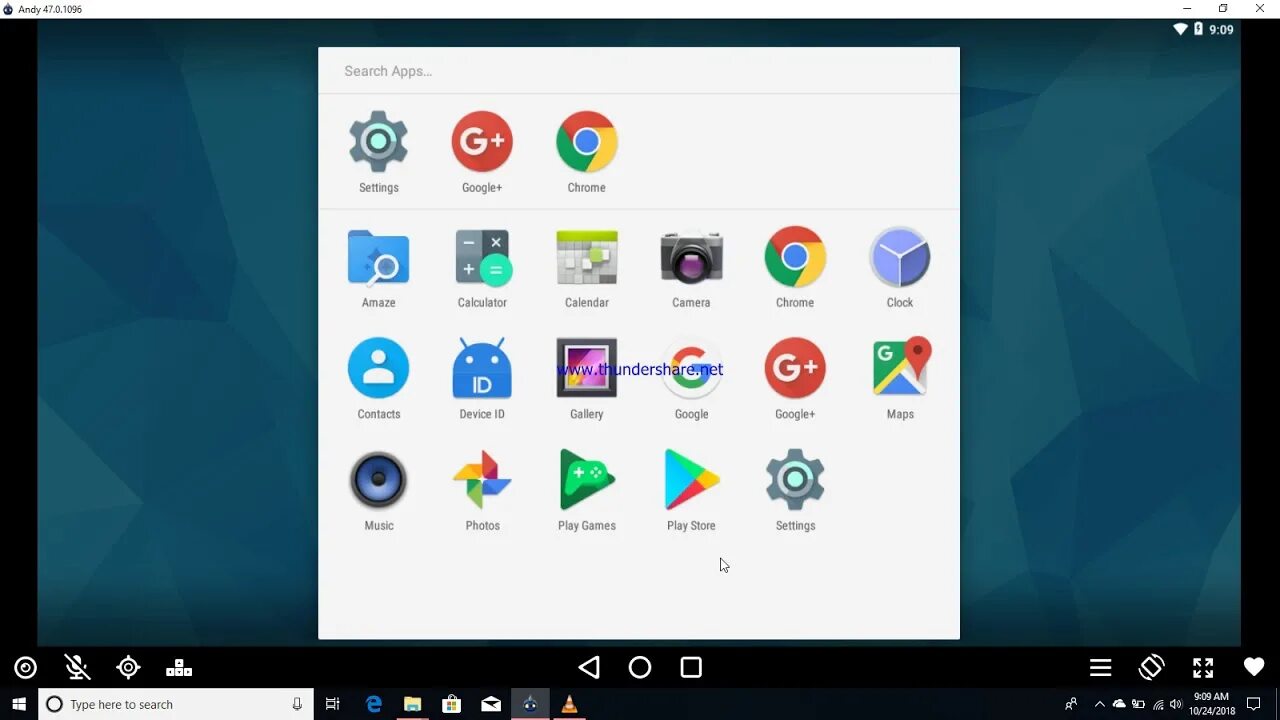The image size is (1280, 720).
Task: Open the Andy hamburger menu
Action: pos(1101,667)
